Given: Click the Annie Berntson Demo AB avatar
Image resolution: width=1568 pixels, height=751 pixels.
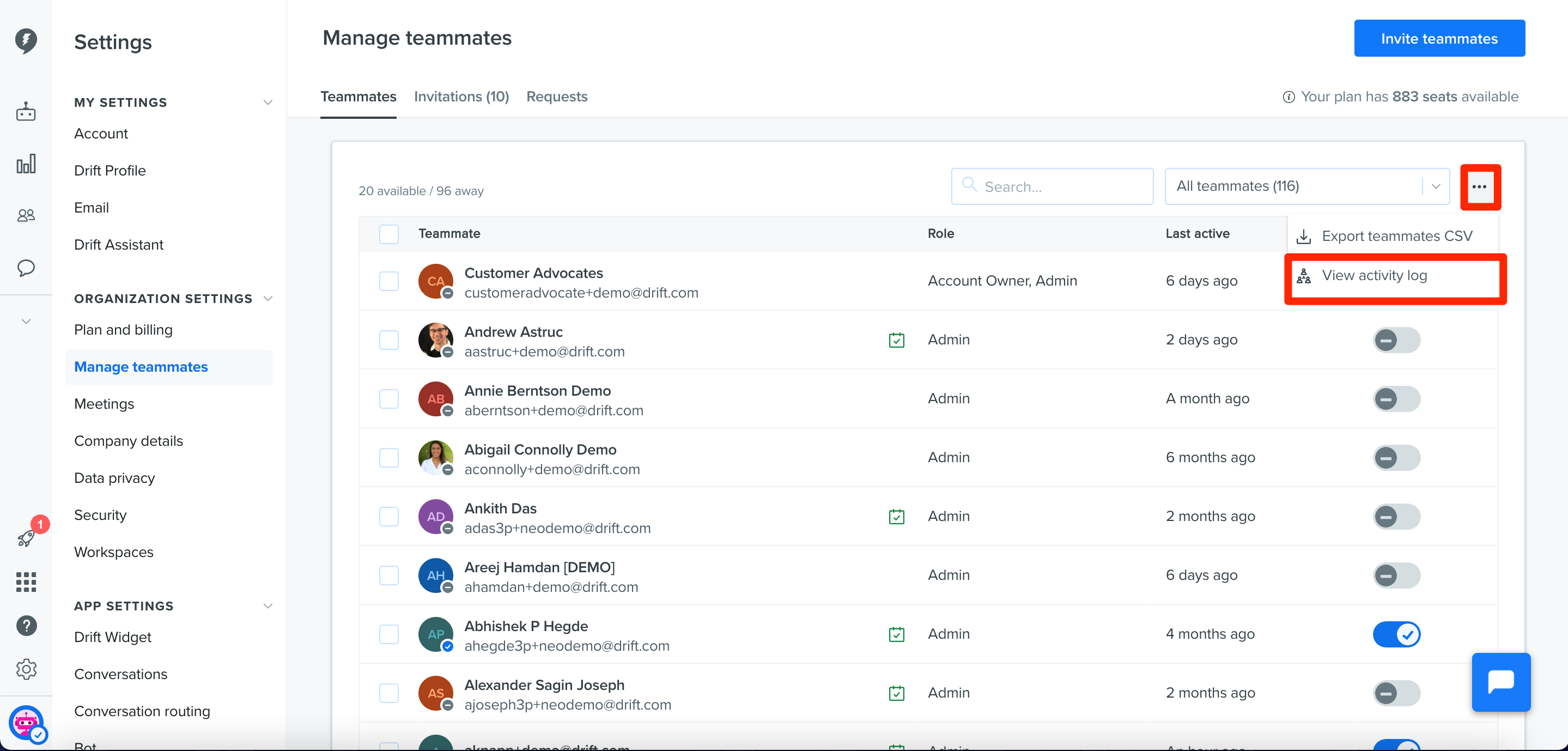Looking at the screenshot, I should 436,398.
